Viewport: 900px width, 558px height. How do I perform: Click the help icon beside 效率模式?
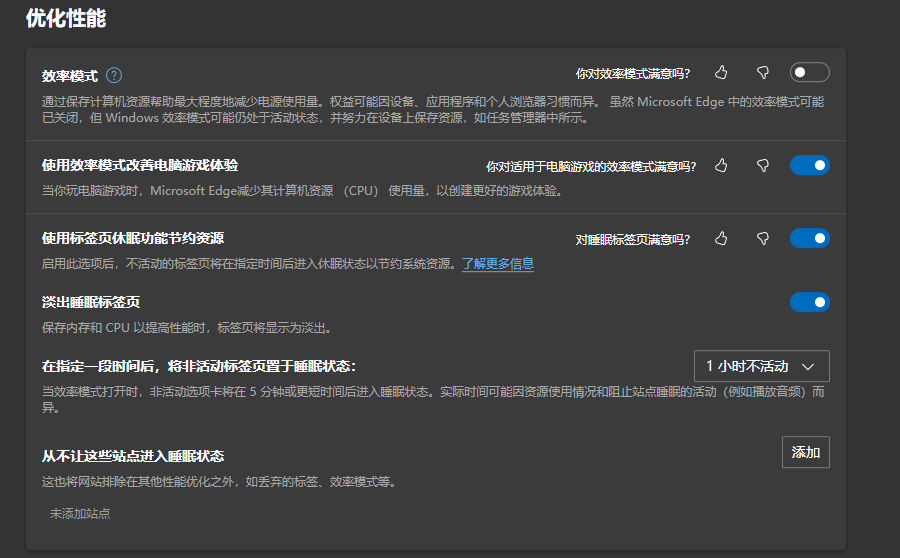[x=114, y=75]
